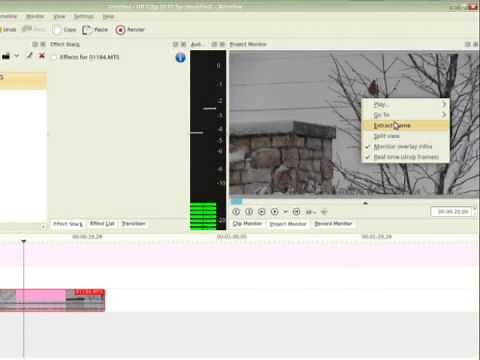The width and height of the screenshot is (480, 360).
Task: Click the fourth circular monitor play-zone button
Action: coord(275,212)
